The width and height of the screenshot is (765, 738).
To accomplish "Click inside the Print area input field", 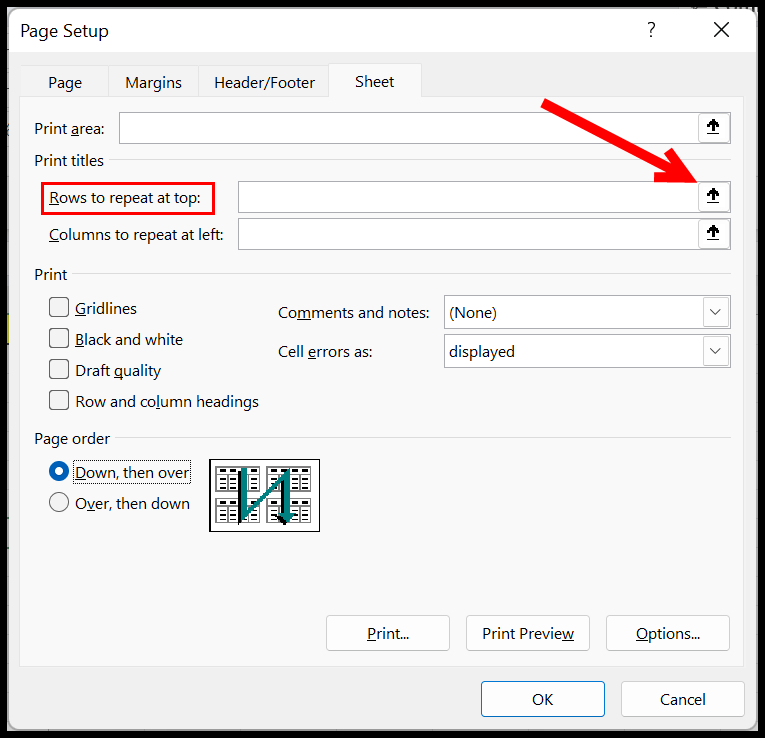I will coord(409,128).
